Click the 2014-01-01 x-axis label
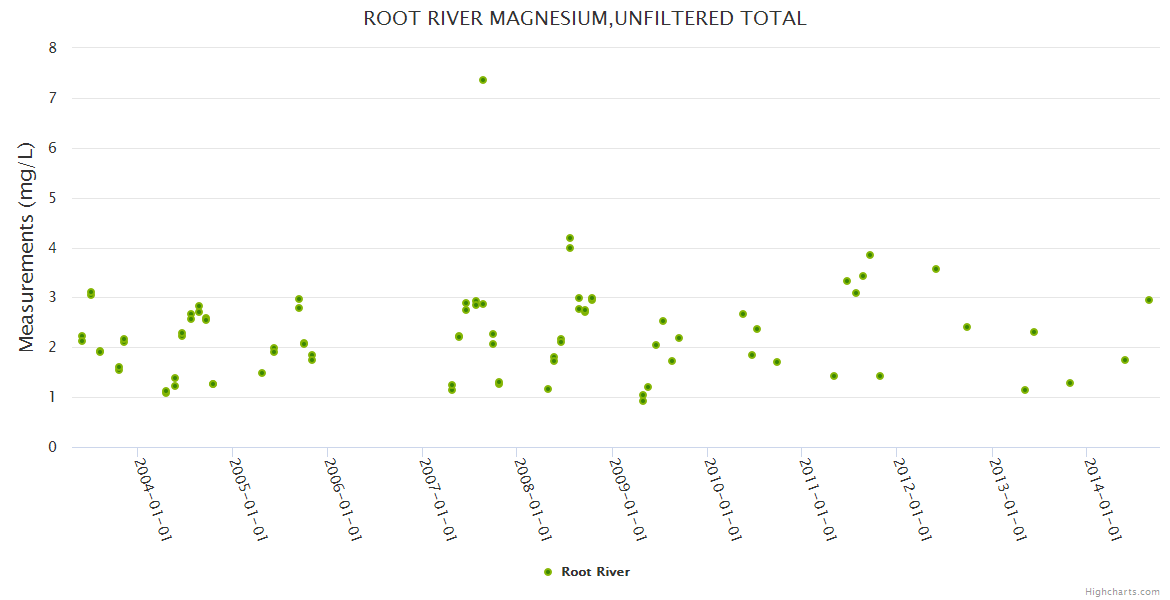The image size is (1170, 600). pyautogui.click(x=1105, y=498)
